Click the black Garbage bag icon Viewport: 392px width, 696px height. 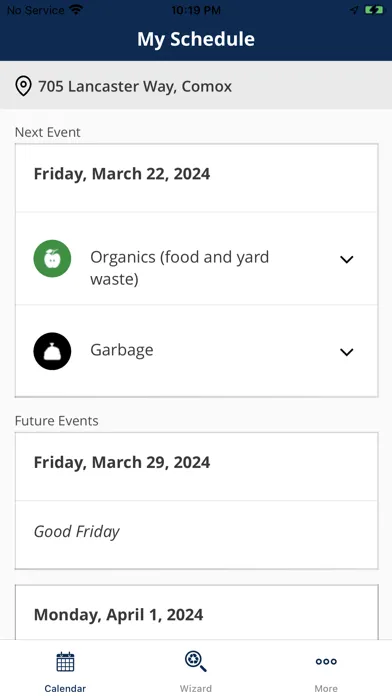(52, 351)
